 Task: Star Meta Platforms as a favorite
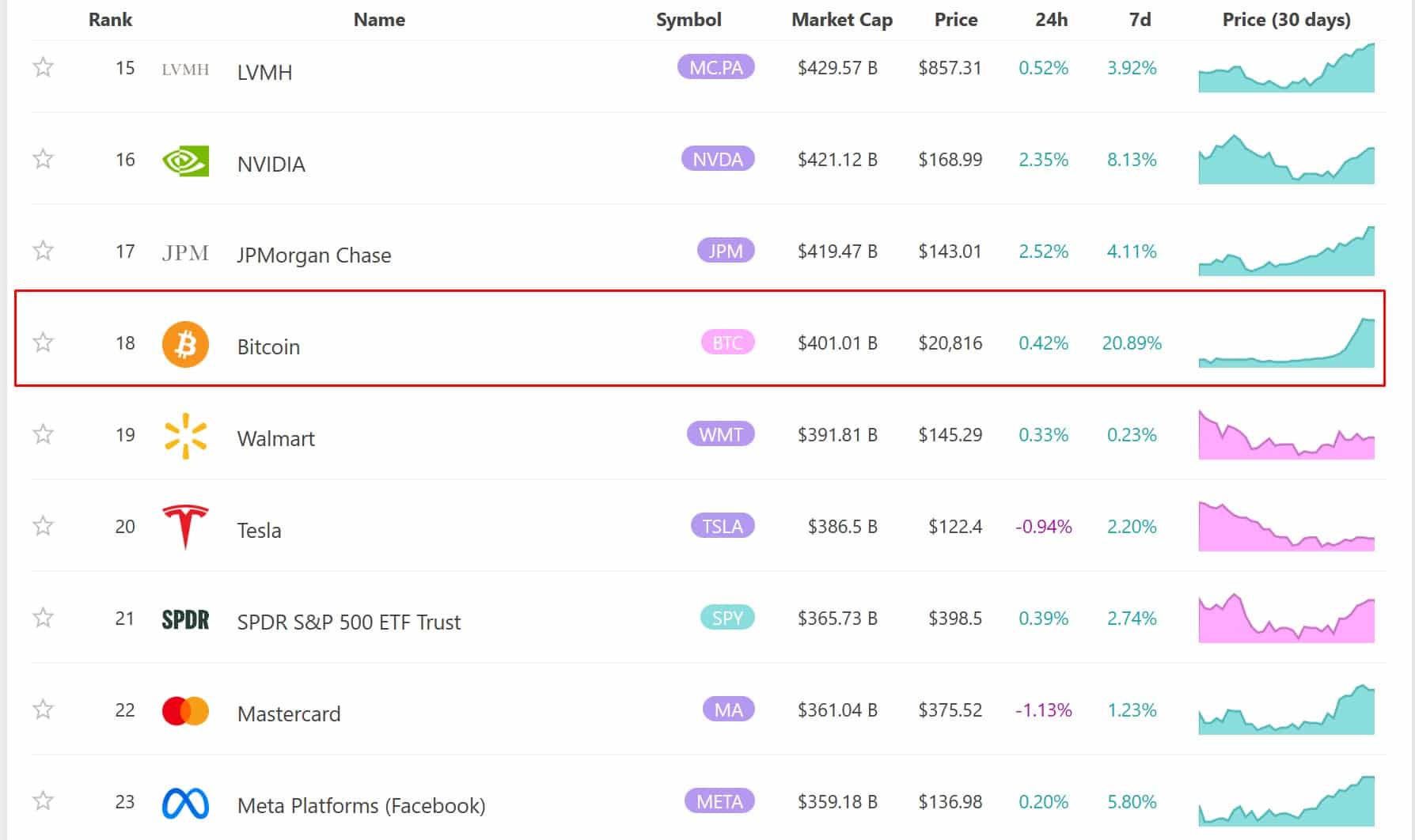tap(44, 801)
